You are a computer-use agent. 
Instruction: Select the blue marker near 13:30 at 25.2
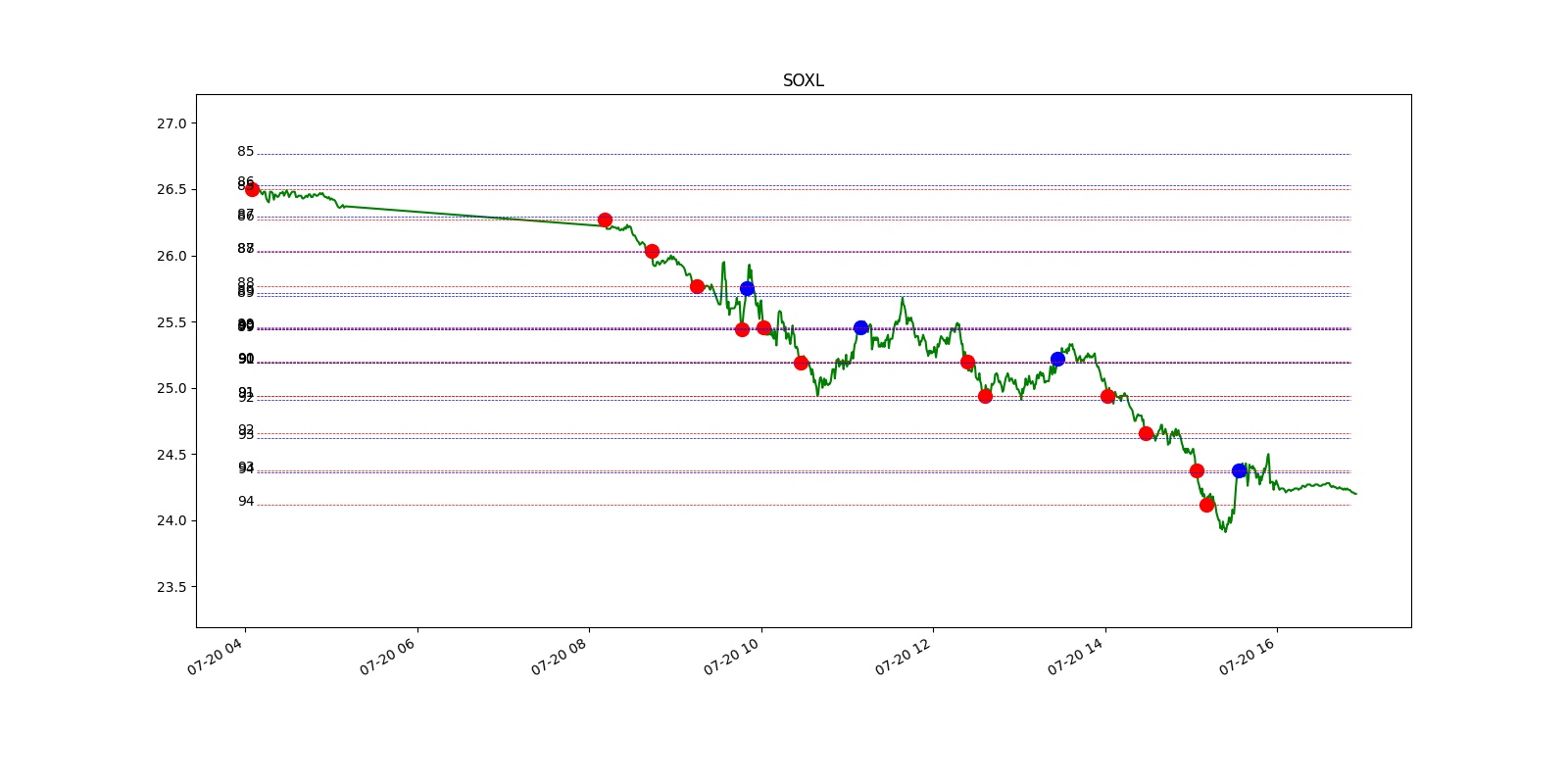[1057, 359]
